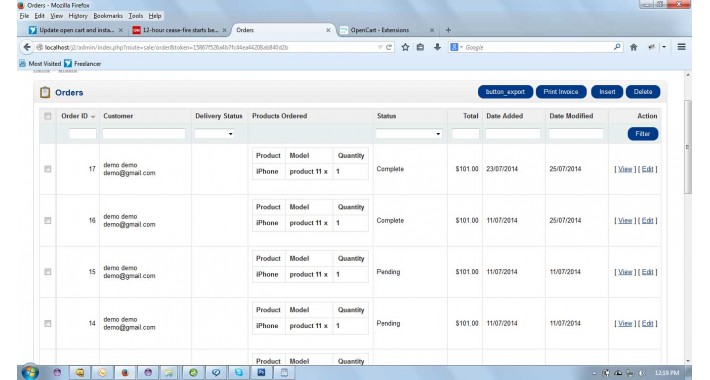Image resolution: width=710 pixels, height=380 pixels.
Task: Click the volume icon in system tray
Action: [642, 373]
